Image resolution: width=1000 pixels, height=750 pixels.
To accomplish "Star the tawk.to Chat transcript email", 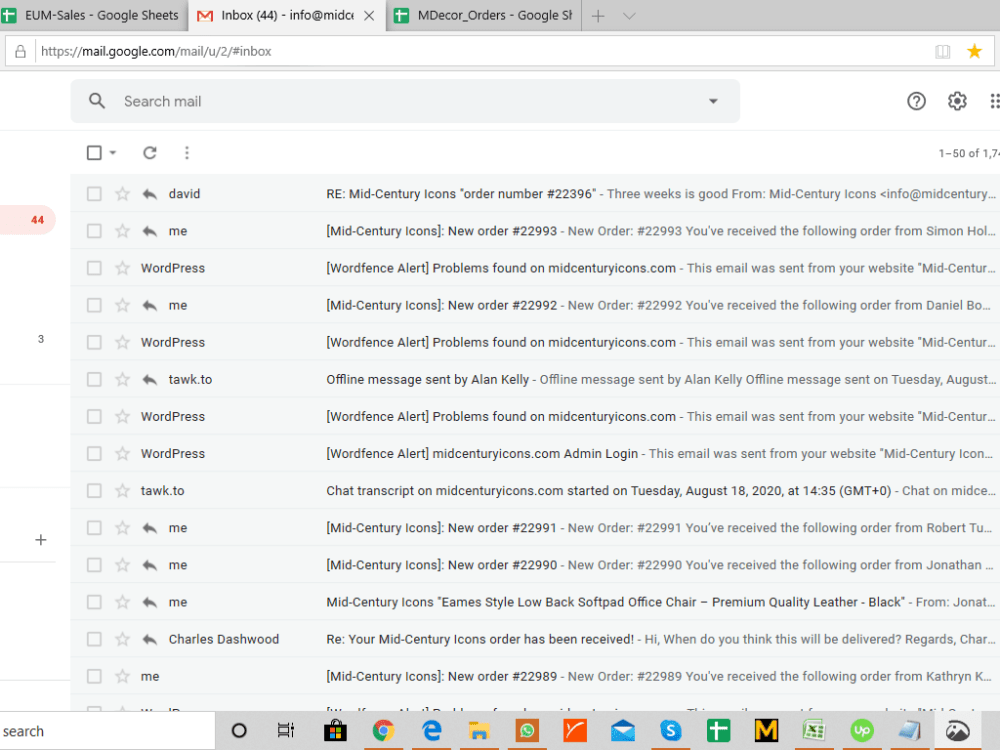I will coord(122,490).
